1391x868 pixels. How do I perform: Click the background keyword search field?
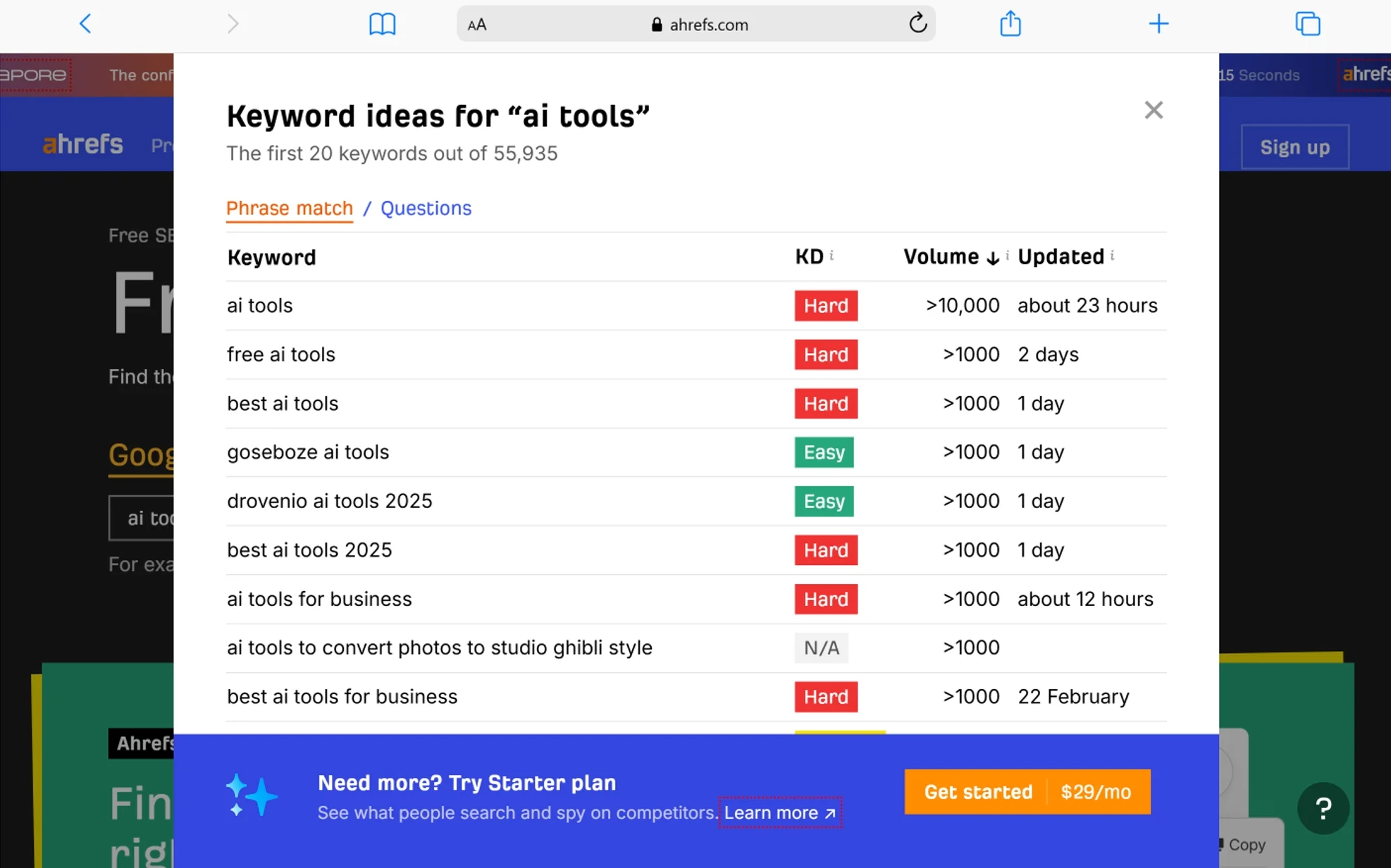[142, 518]
